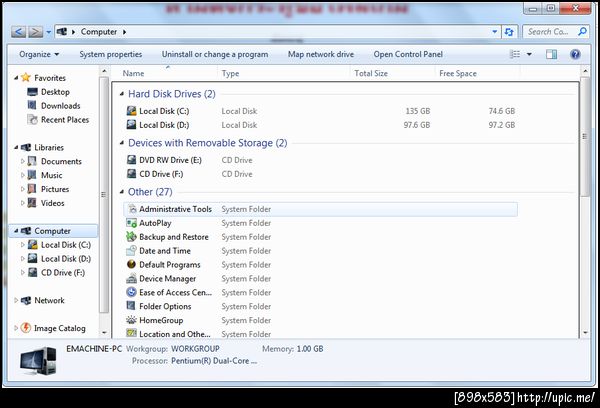Viewport: 600px width, 408px height.
Task: Choose Uninstall or change a program
Action: (x=215, y=54)
